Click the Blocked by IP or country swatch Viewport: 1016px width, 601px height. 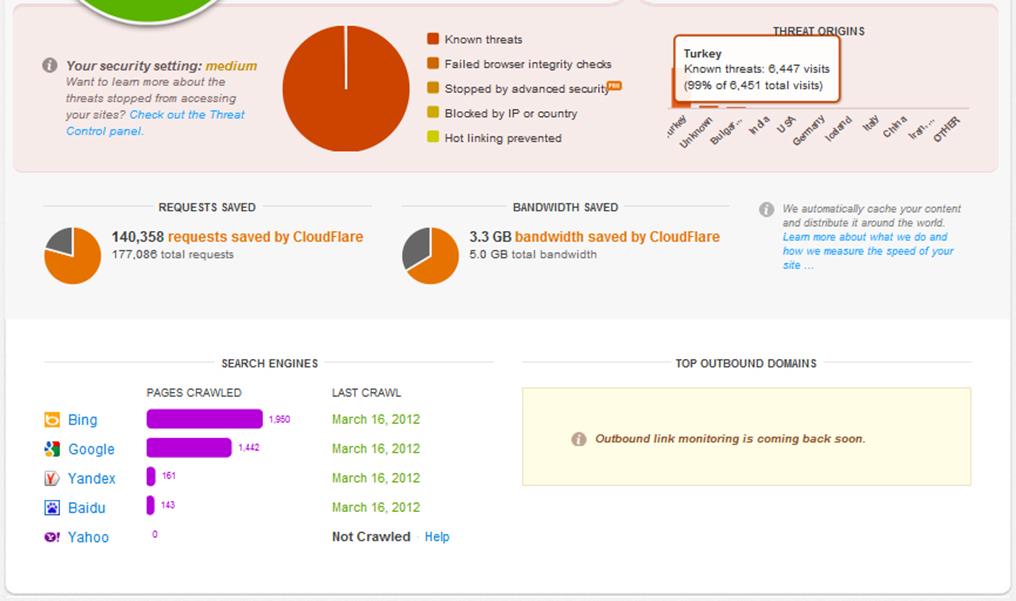click(433, 113)
